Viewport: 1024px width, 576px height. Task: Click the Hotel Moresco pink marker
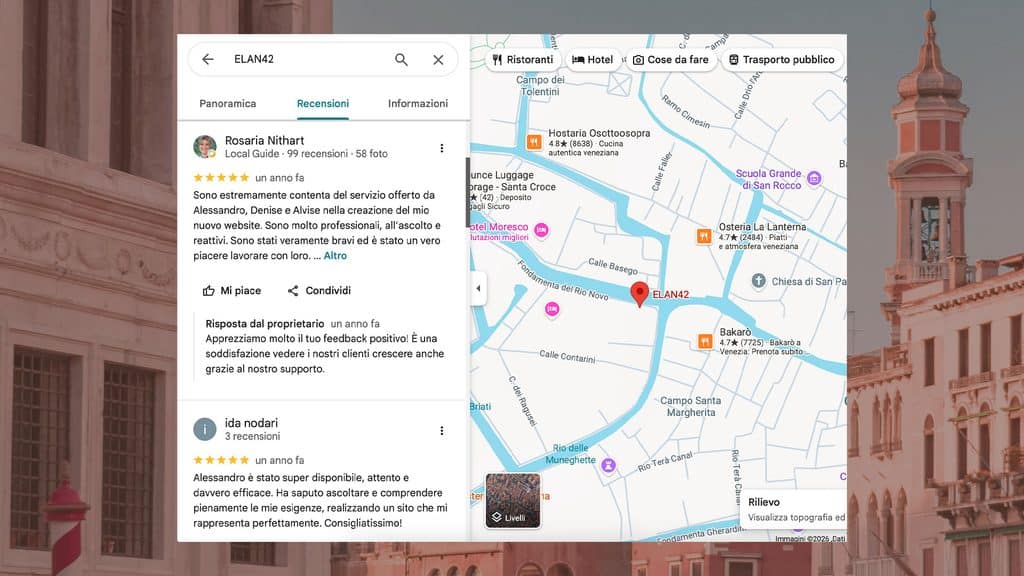[541, 230]
